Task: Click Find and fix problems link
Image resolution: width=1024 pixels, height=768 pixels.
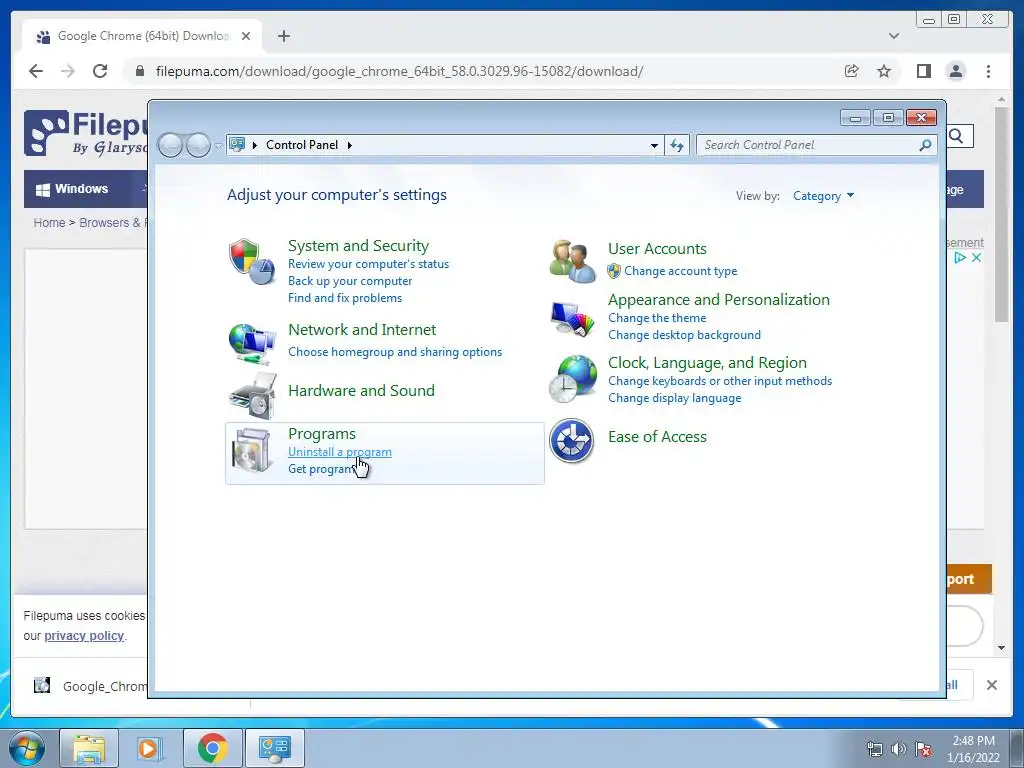Action: (x=345, y=298)
